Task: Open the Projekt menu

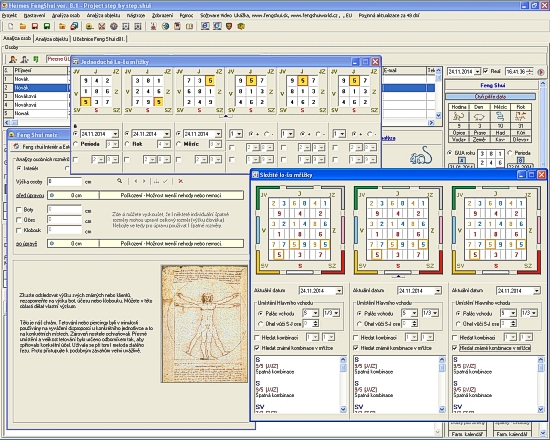Action: point(9,15)
